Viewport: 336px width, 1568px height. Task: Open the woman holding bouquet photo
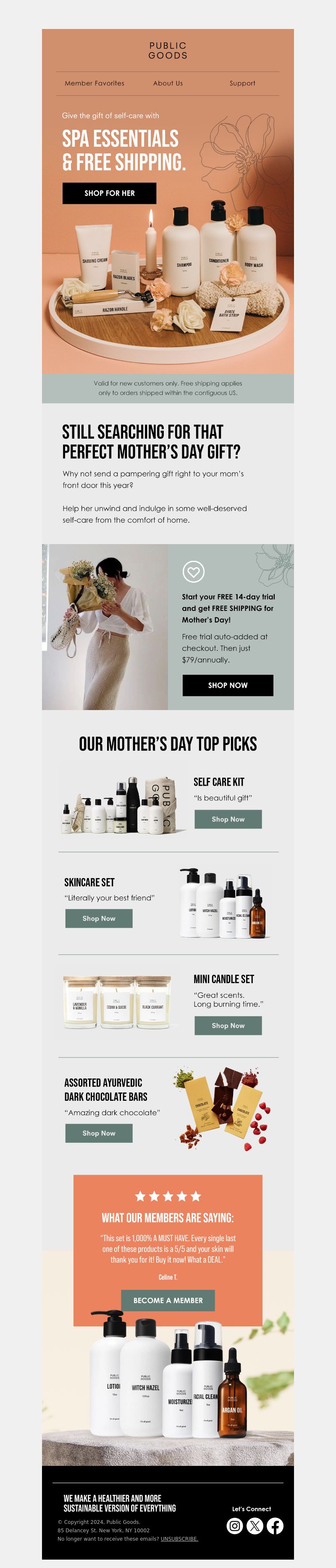(x=105, y=627)
